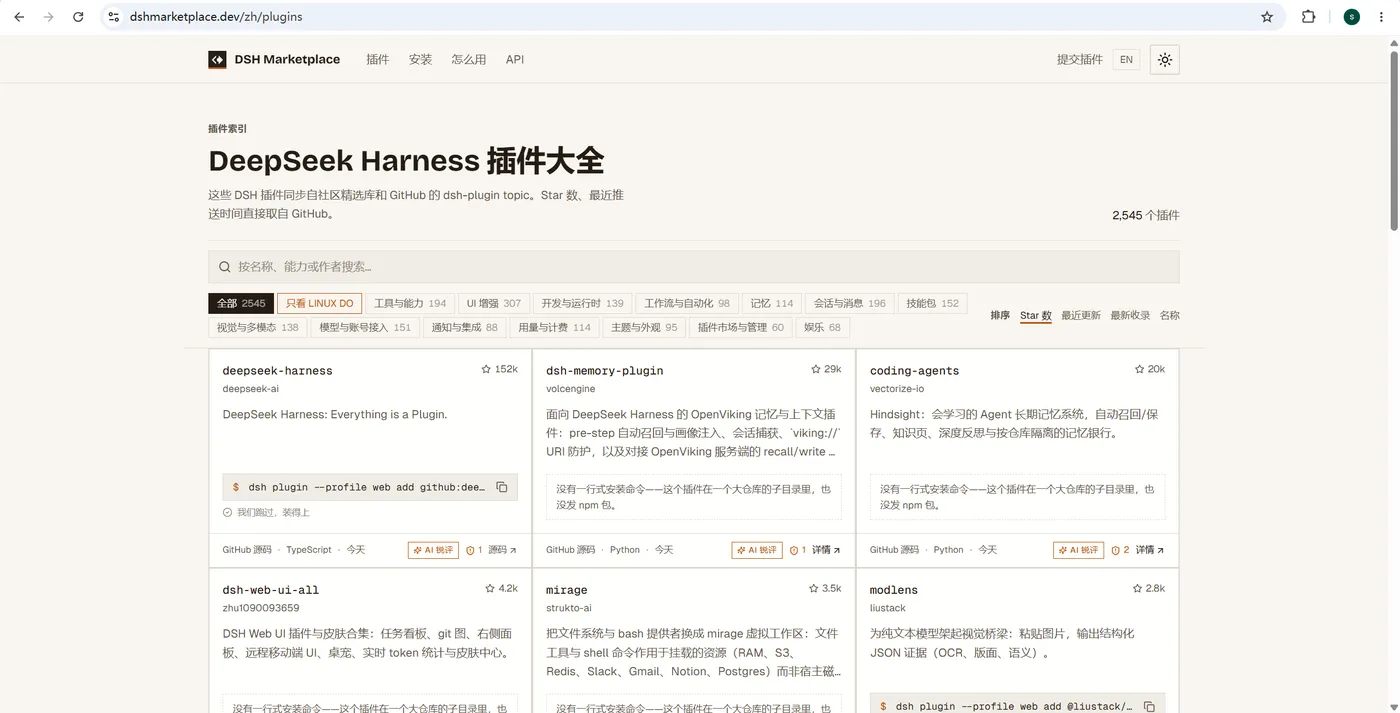
Task: Toggle the 只看 LINUX DO filter
Action: click(x=320, y=303)
